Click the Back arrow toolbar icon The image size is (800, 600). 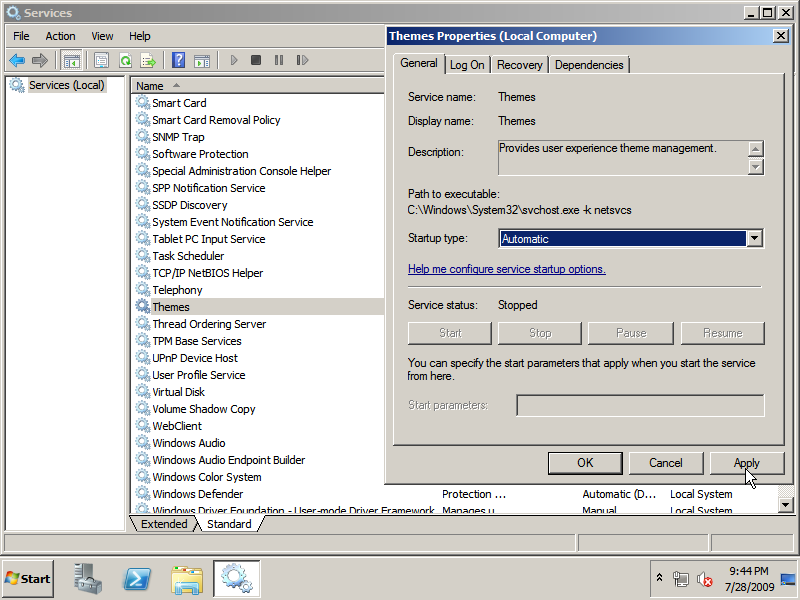tap(17, 61)
